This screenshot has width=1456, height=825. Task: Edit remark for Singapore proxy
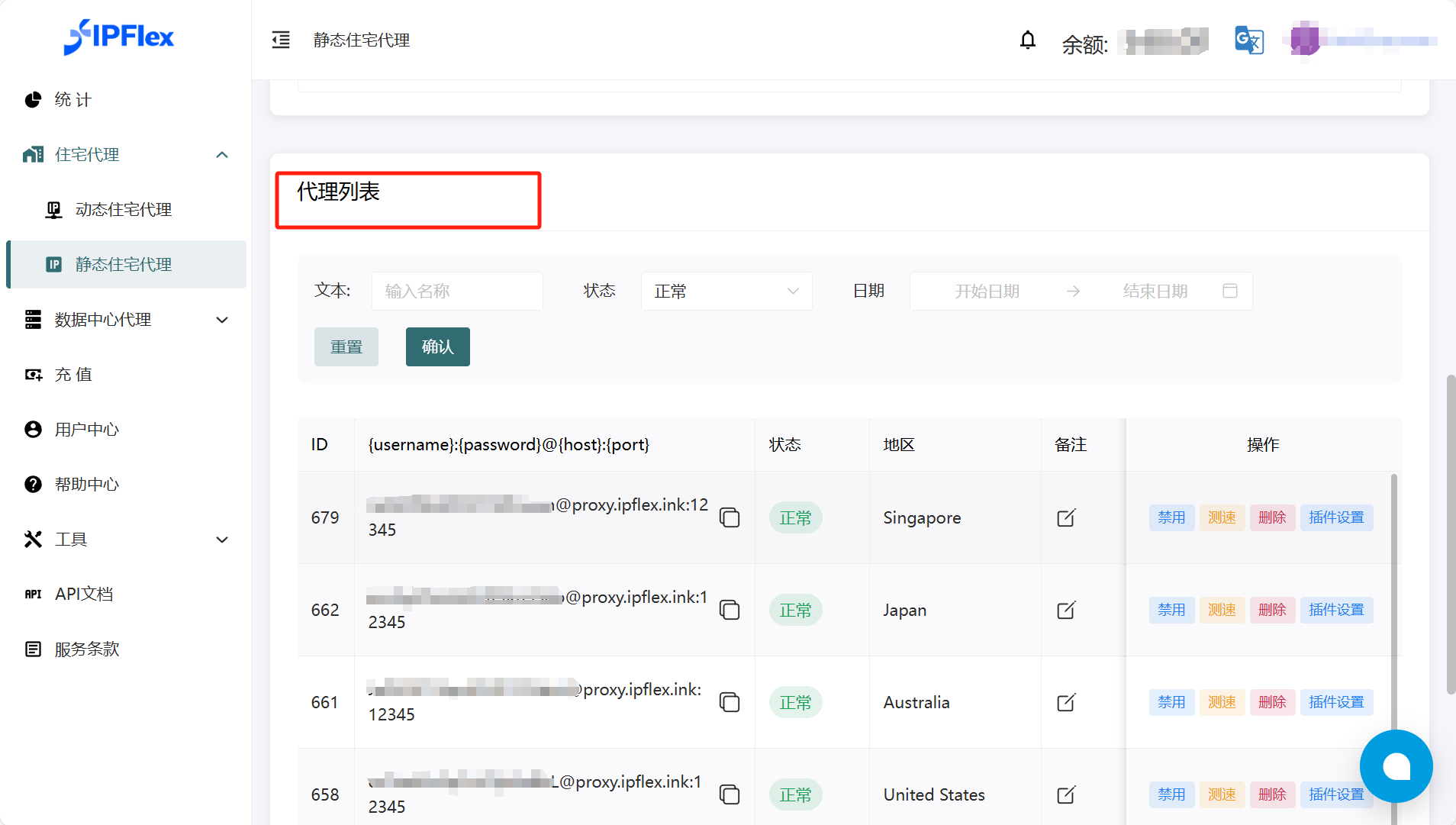[1066, 517]
